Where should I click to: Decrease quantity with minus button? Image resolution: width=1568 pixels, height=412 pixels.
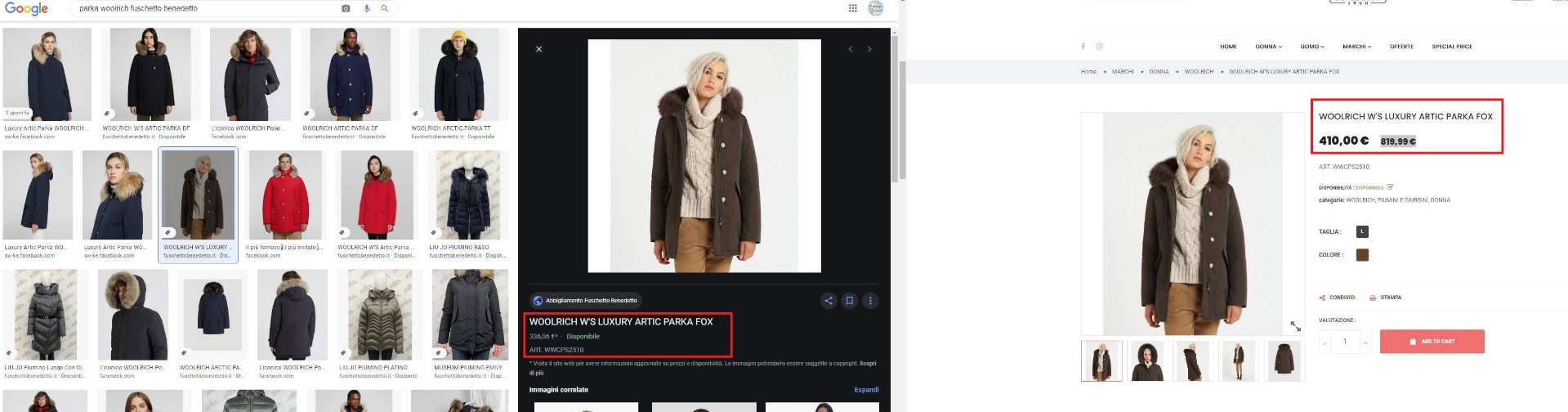(1325, 342)
